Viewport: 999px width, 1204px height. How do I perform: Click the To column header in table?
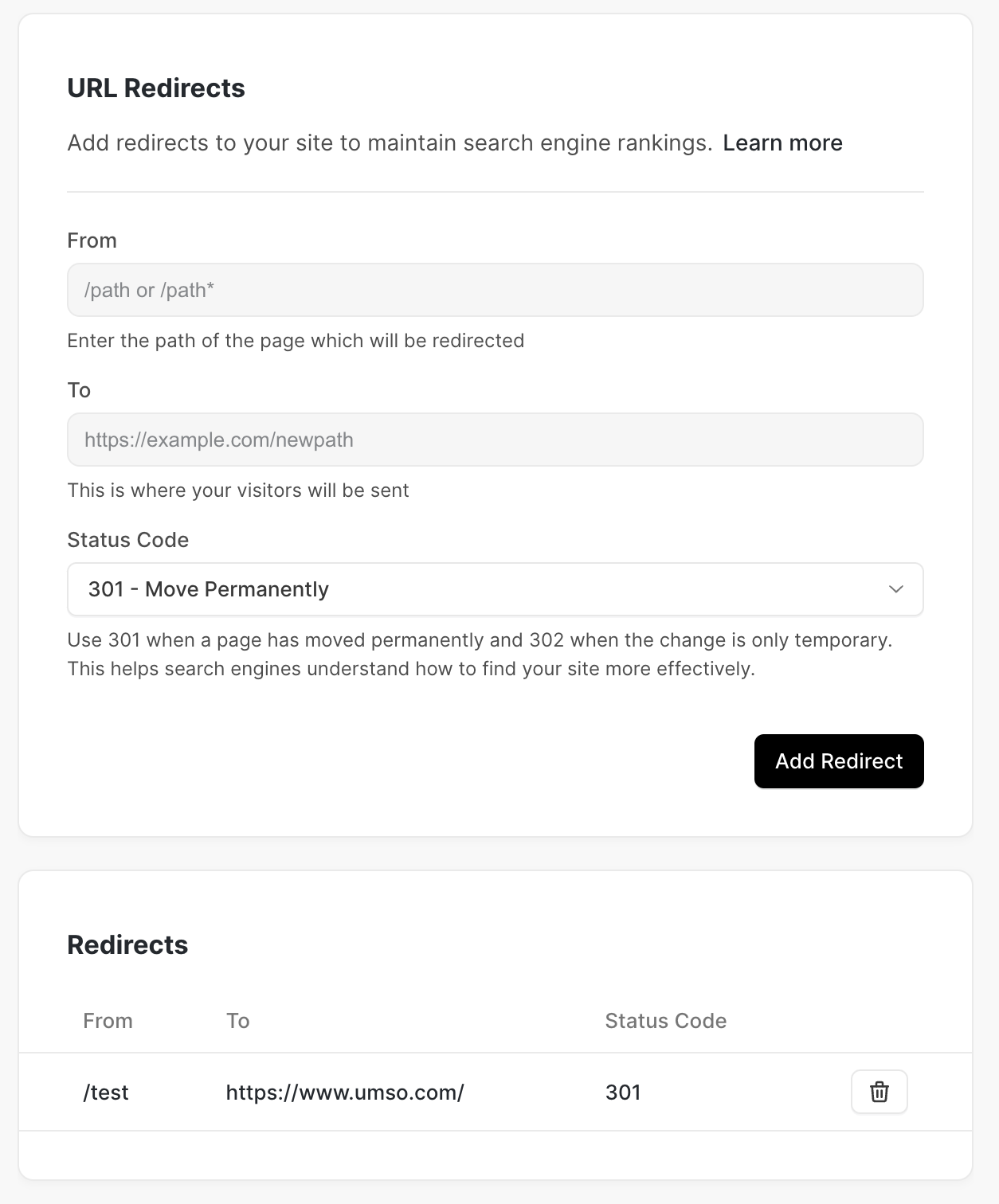(237, 1021)
